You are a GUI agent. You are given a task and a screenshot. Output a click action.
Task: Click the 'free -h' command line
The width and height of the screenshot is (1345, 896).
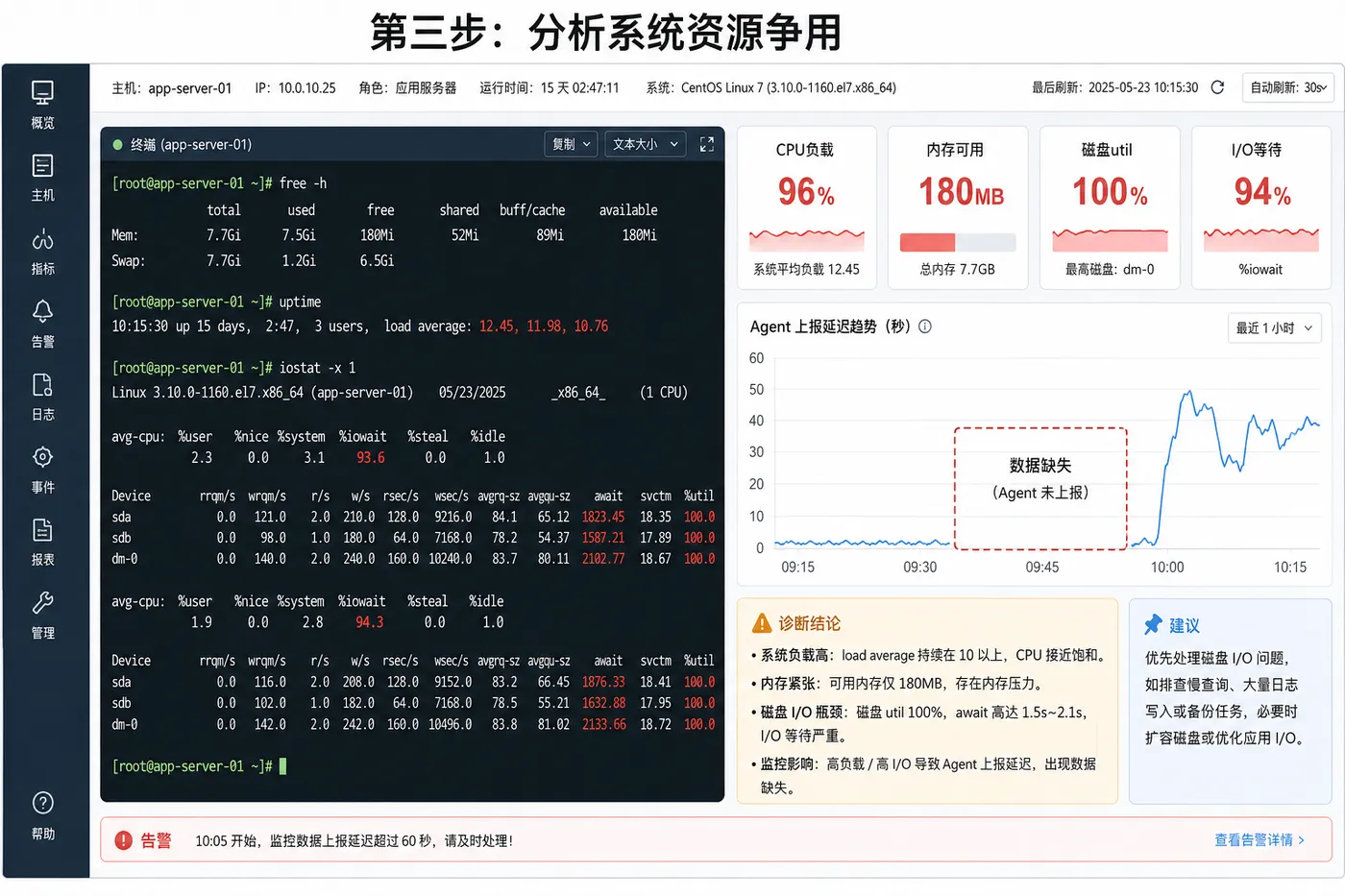(x=219, y=183)
